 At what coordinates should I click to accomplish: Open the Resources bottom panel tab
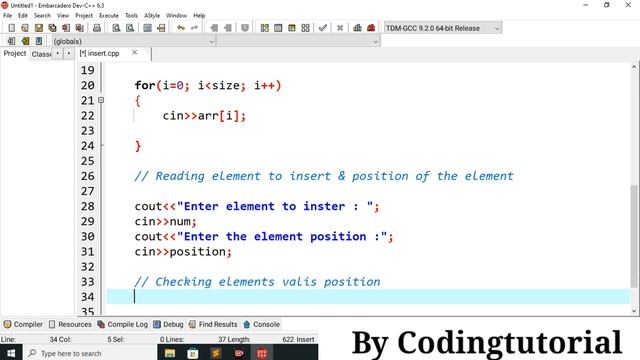coord(70,324)
